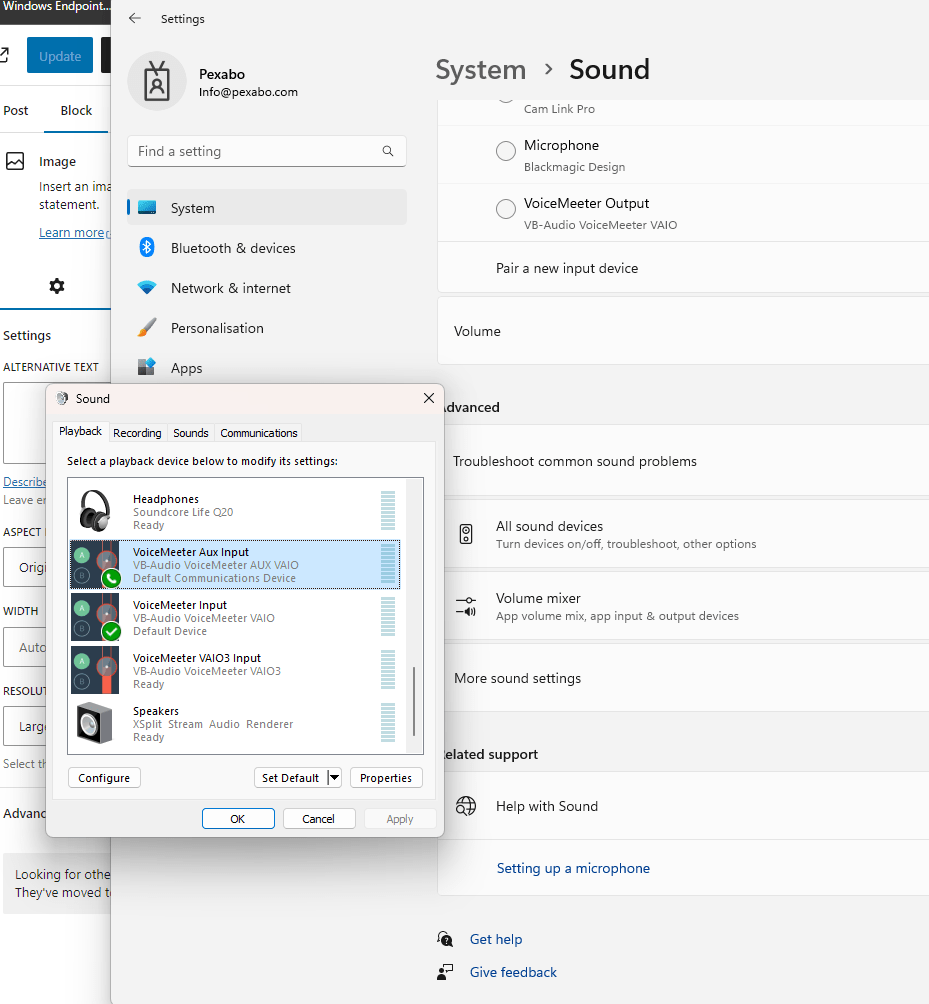Image resolution: width=929 pixels, height=1004 pixels.
Task: Open the Give feedback link
Action: (x=513, y=972)
